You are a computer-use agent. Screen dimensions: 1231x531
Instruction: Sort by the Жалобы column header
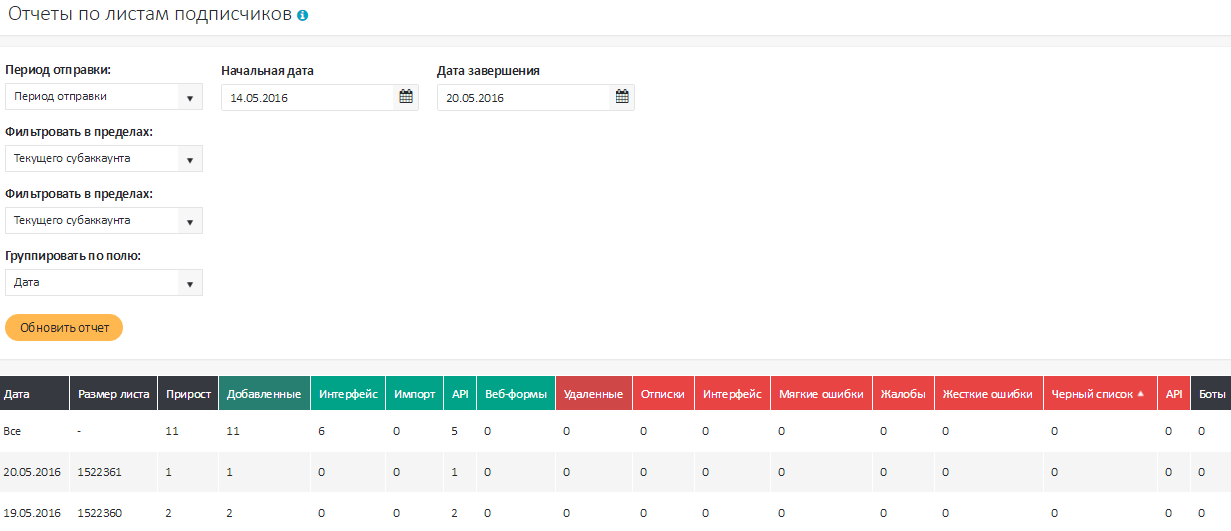pyautogui.click(x=903, y=394)
